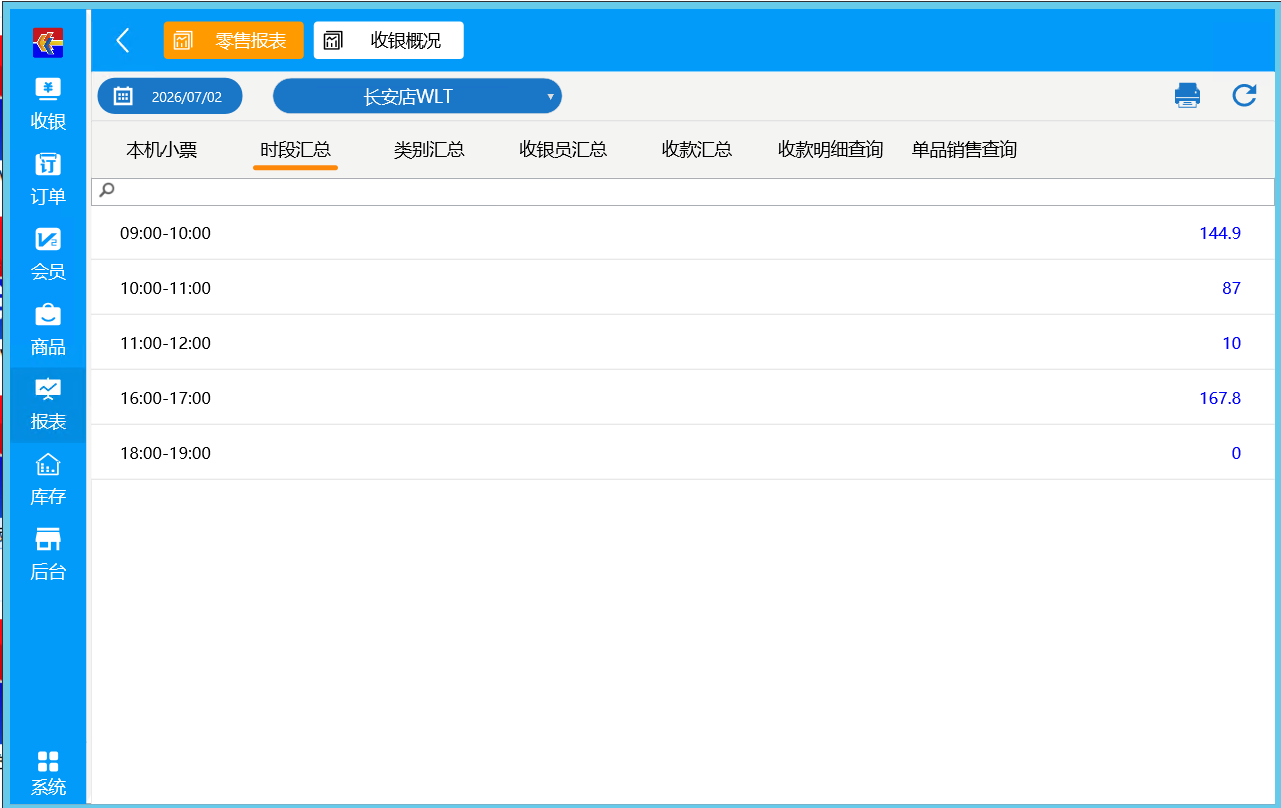Open the 后台 backend sidebar icon
The height and width of the screenshot is (808, 1281).
[48, 555]
